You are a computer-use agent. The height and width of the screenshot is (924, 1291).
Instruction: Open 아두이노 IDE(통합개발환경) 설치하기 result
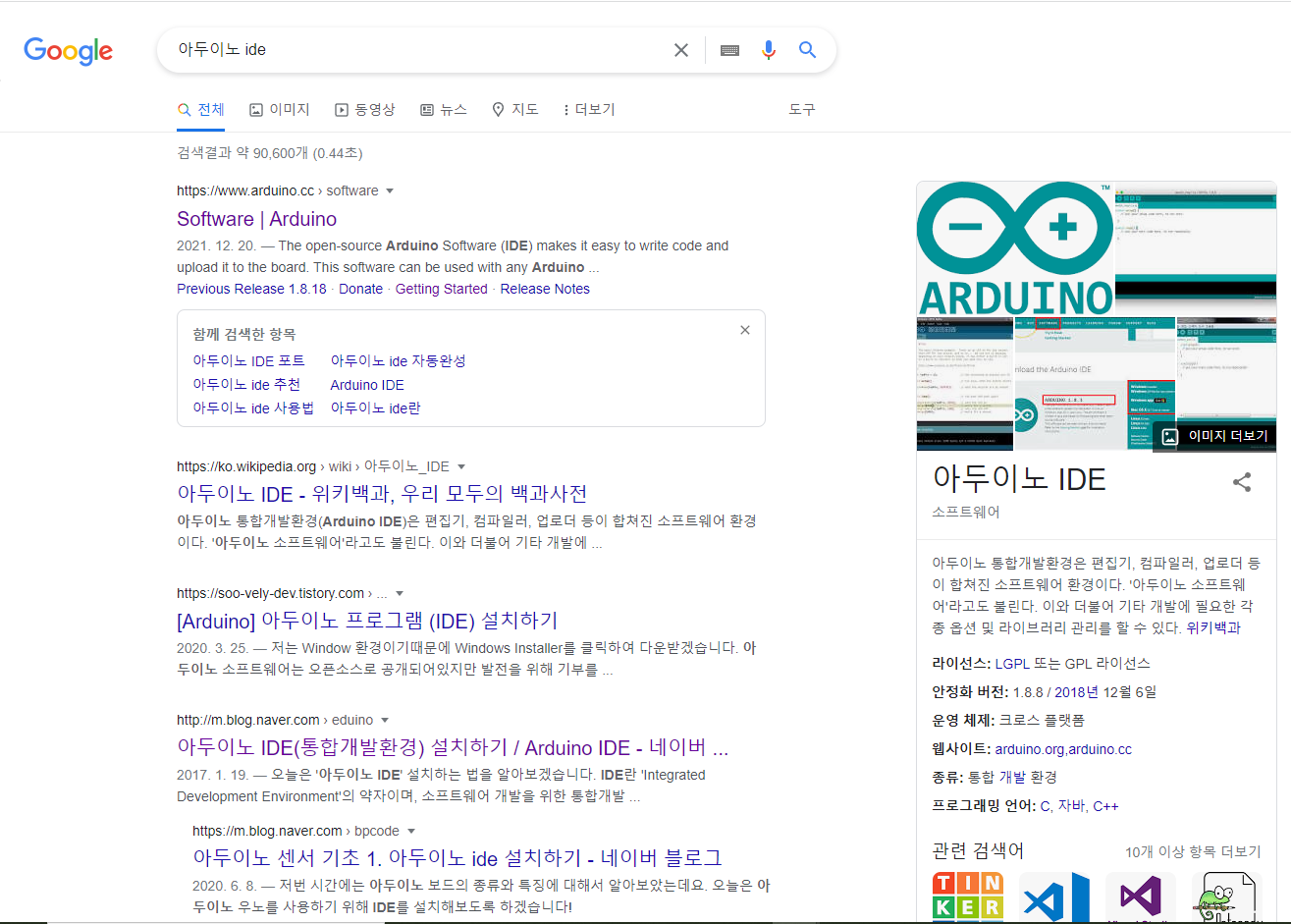coord(453,748)
